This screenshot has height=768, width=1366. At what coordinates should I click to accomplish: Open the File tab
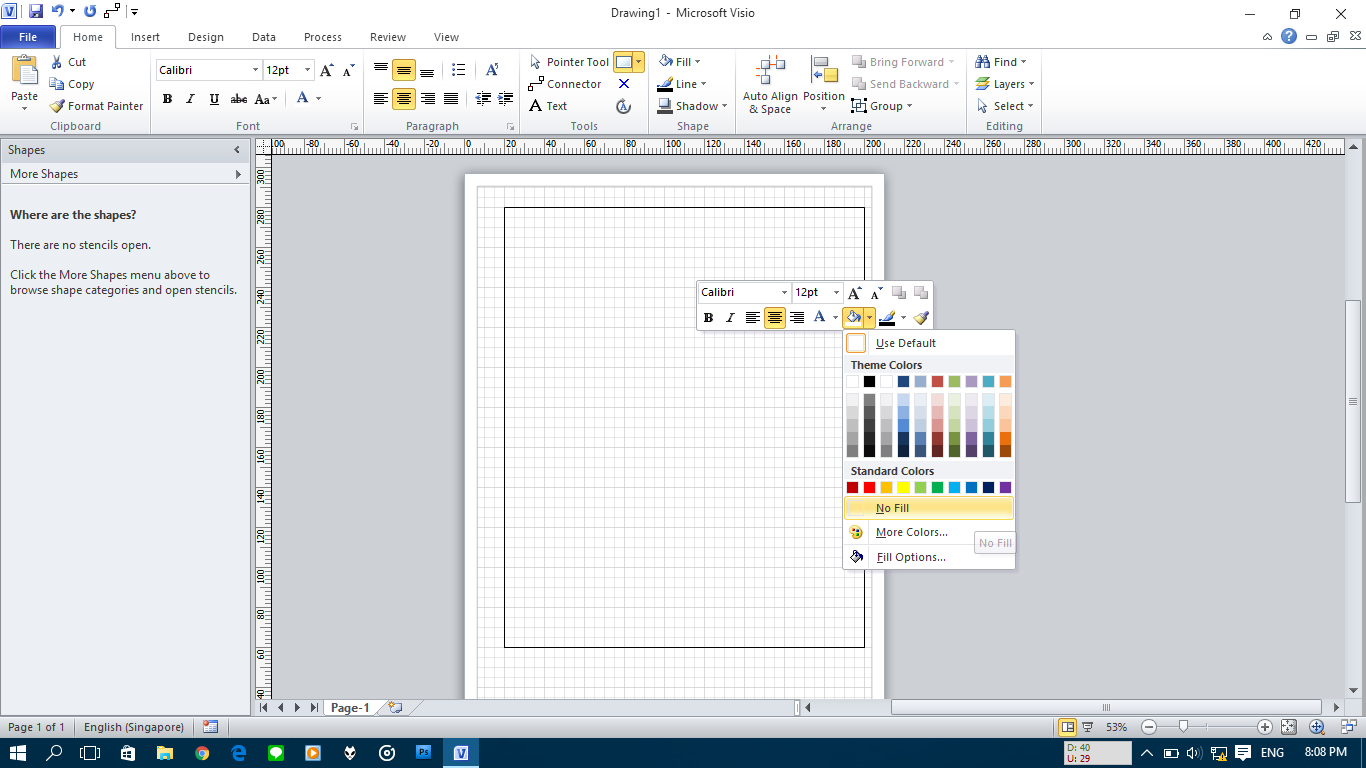[x=28, y=37]
